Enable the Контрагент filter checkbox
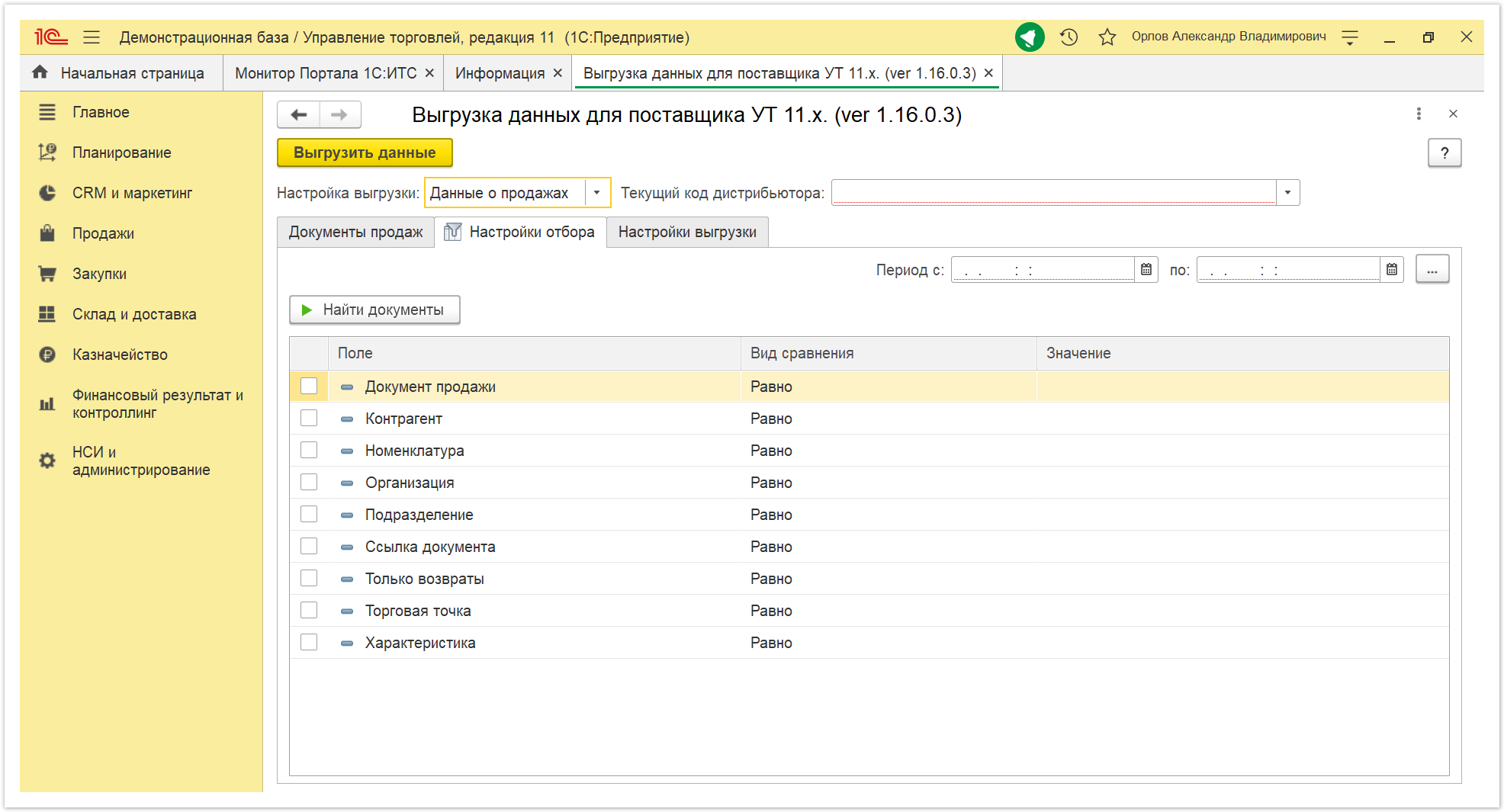1504x812 pixels. (309, 418)
